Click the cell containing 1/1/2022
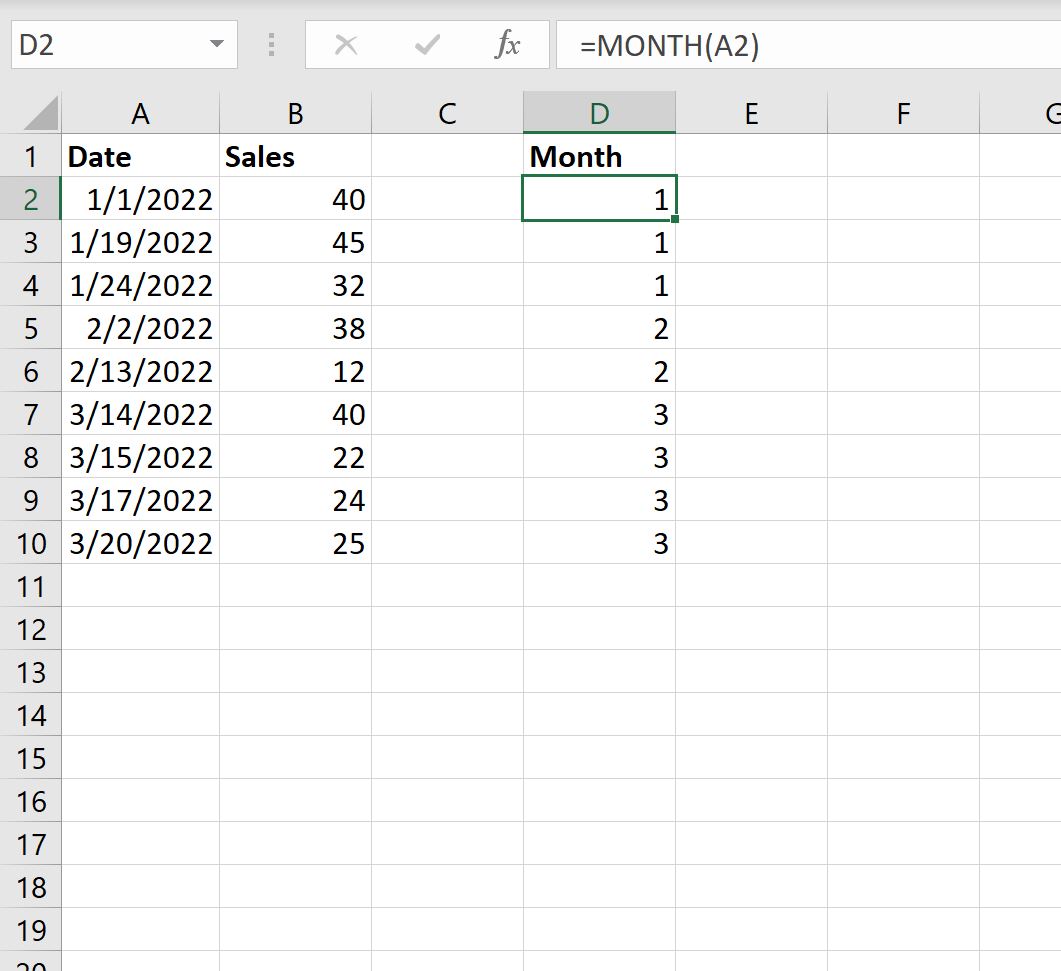 [140, 199]
